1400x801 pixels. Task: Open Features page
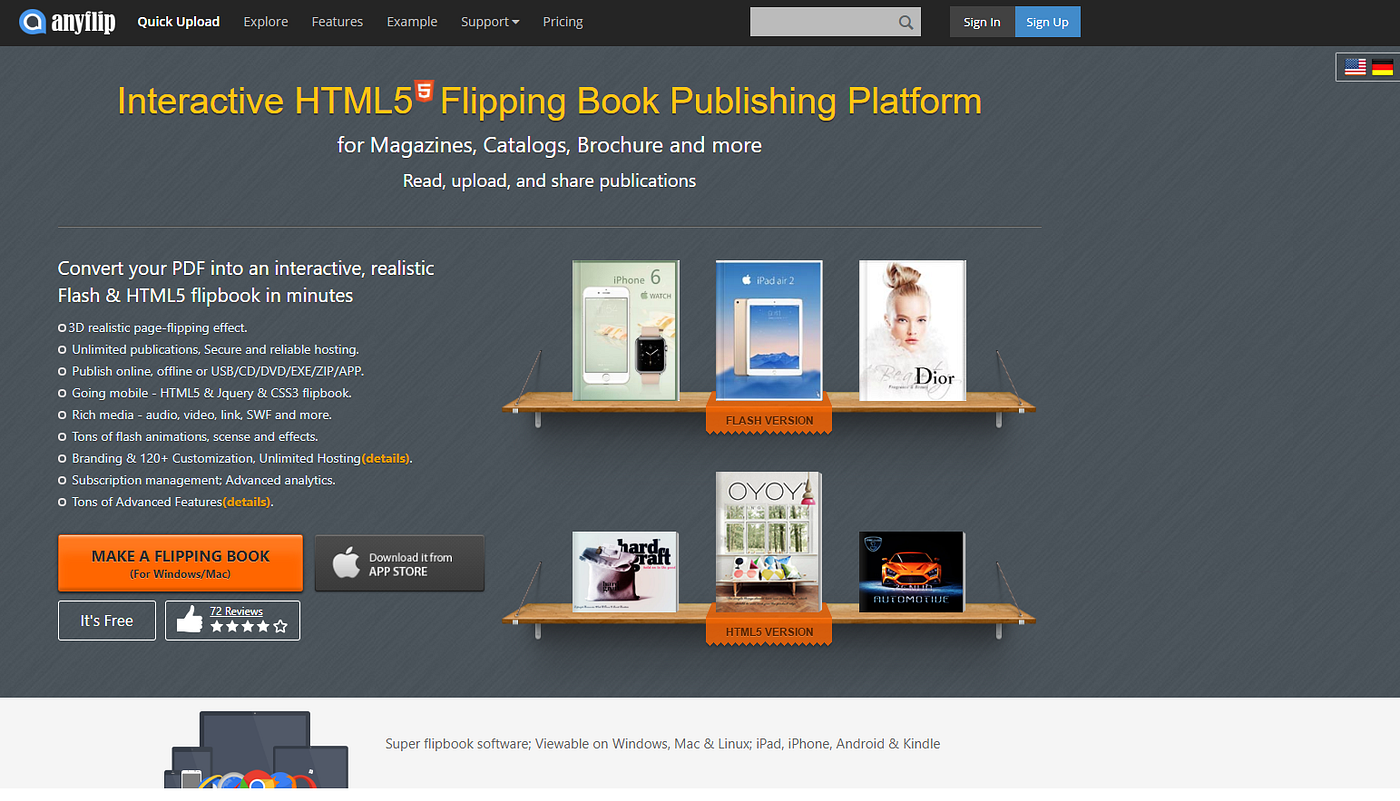(x=337, y=22)
